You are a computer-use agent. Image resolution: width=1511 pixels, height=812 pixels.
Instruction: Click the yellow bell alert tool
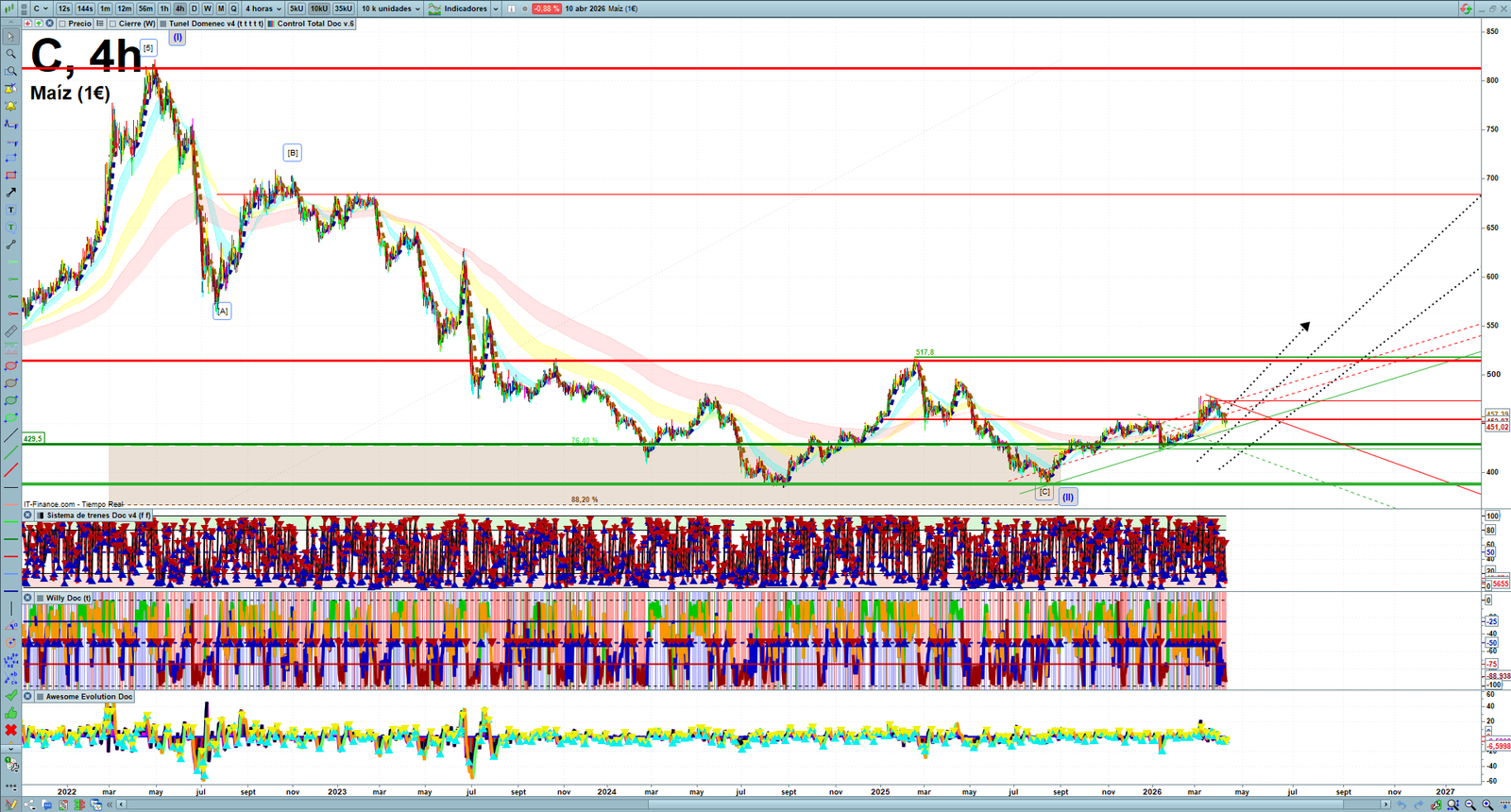coord(10,106)
